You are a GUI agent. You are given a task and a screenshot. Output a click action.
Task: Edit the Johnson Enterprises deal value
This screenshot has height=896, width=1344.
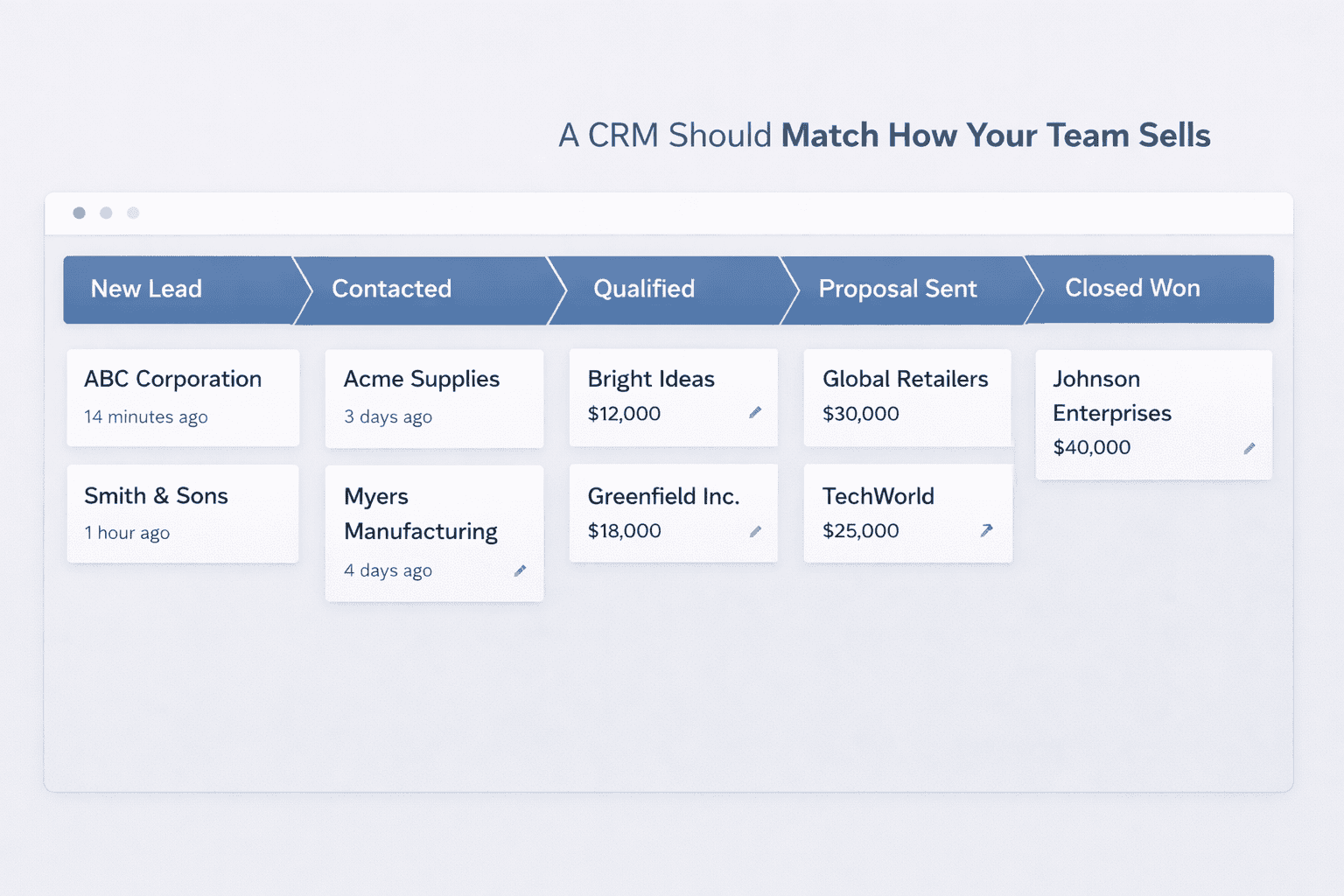coord(1249,447)
